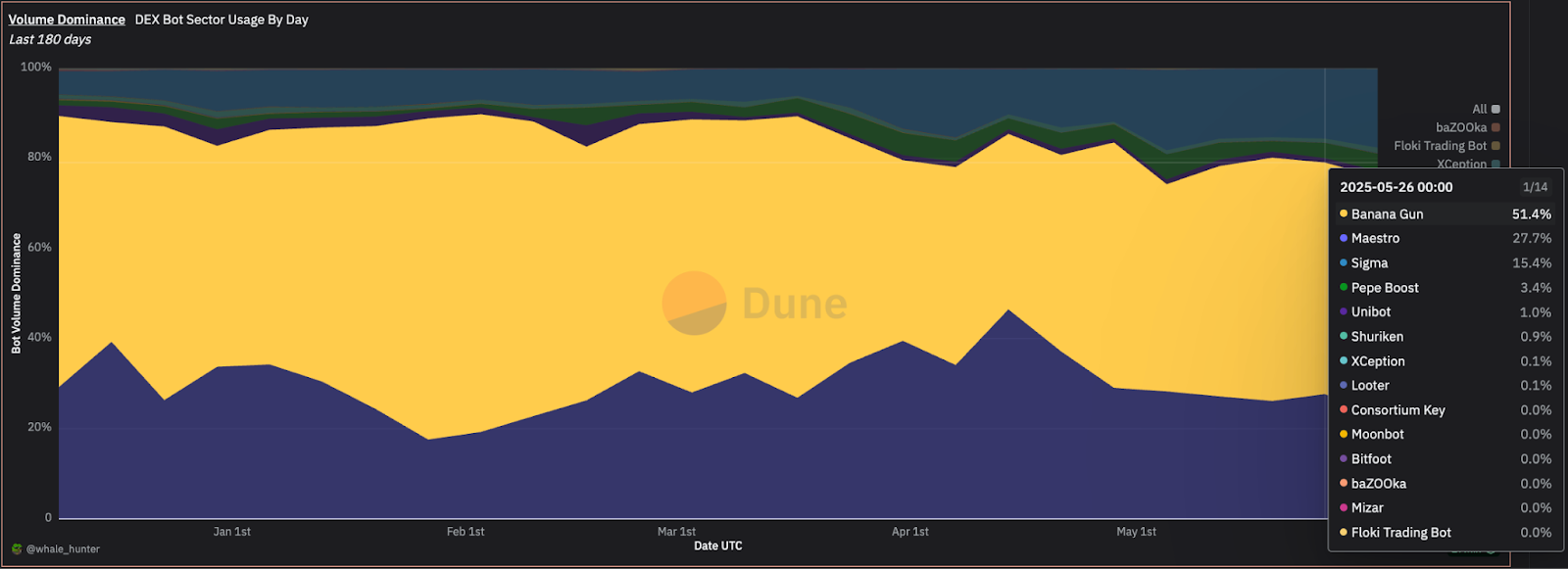Click the teal Shuriken color dot
1568x569 pixels.
[x=1344, y=336]
